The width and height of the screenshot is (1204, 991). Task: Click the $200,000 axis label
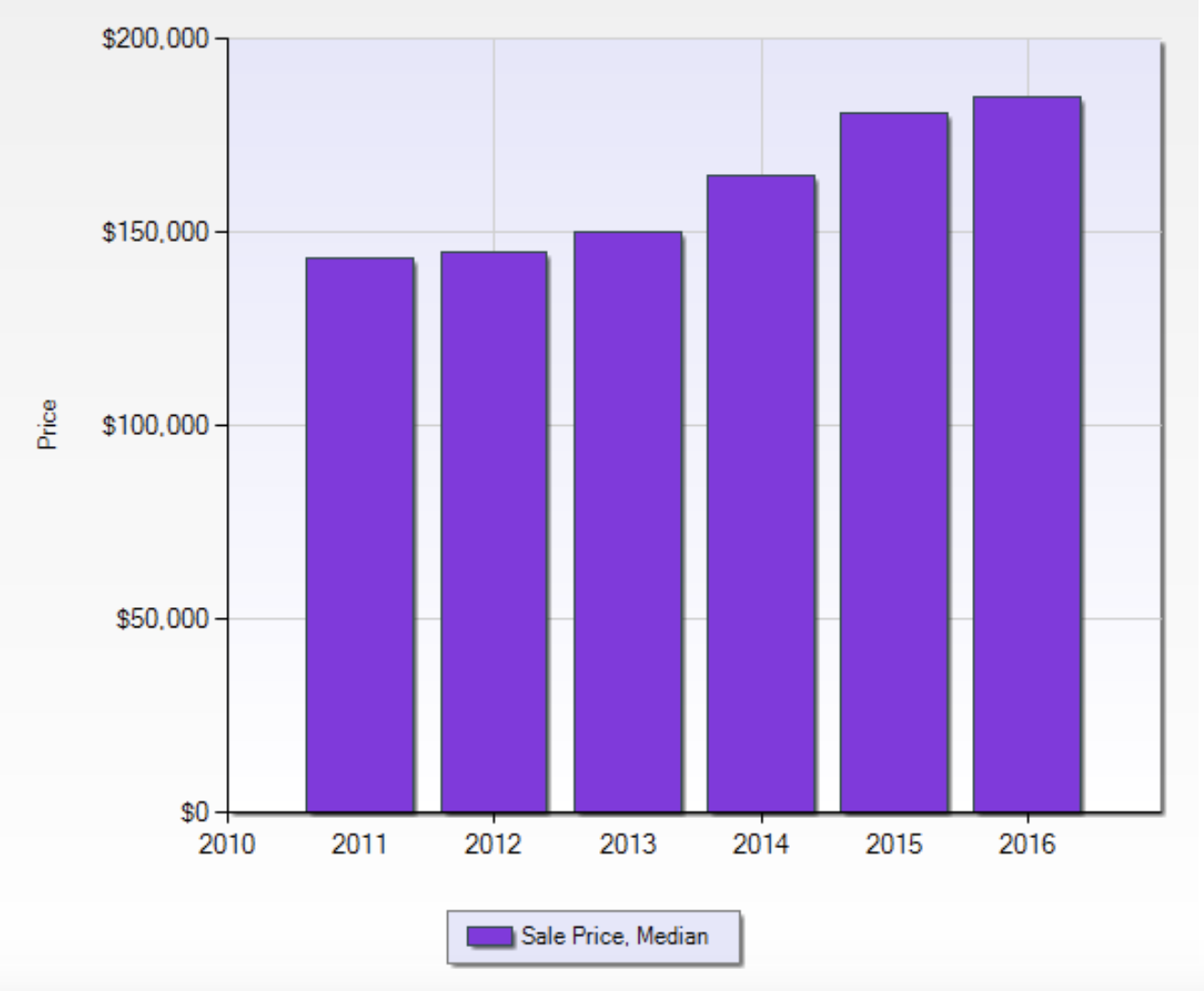coord(156,39)
